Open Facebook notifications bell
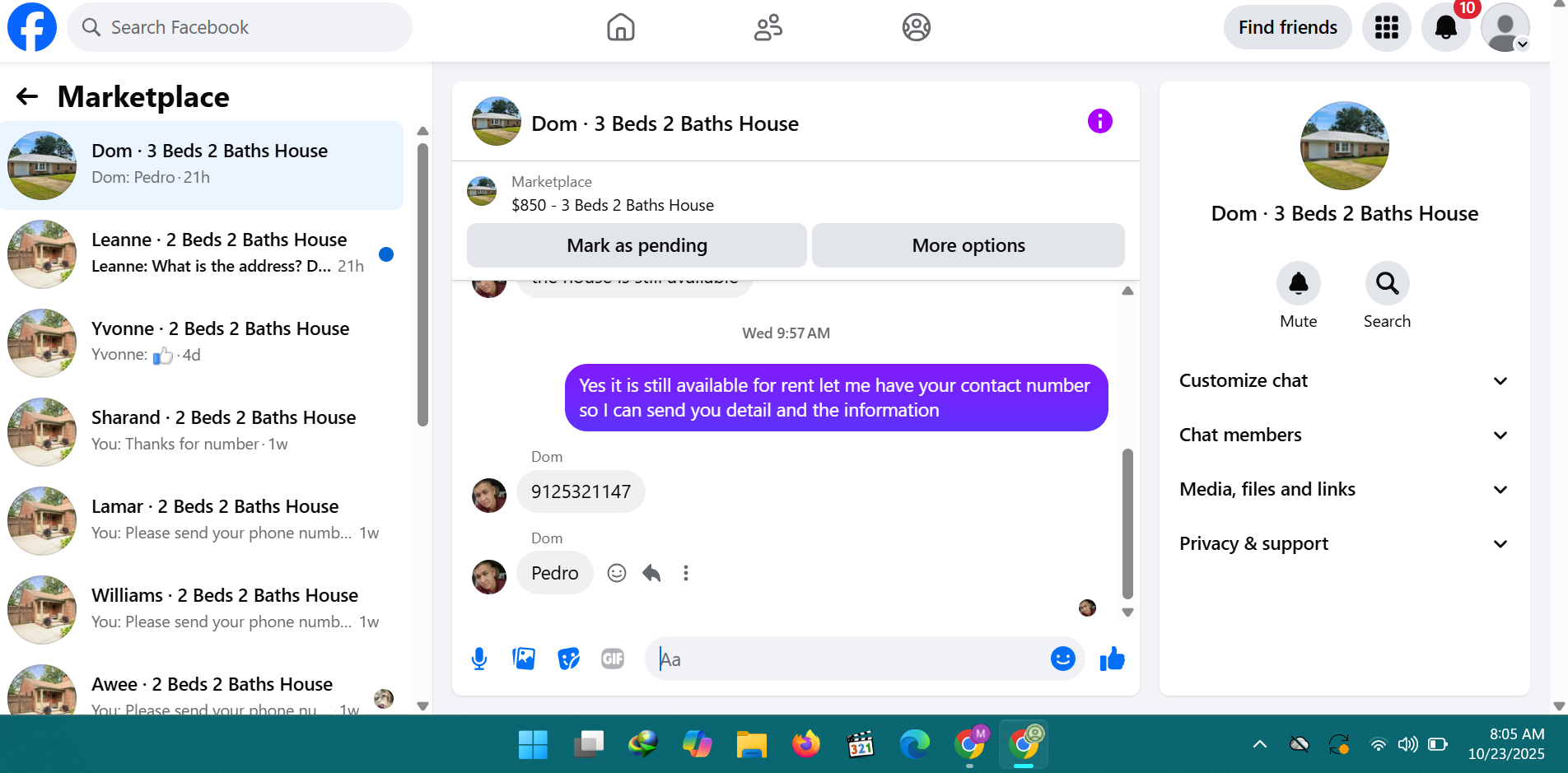 tap(1445, 28)
